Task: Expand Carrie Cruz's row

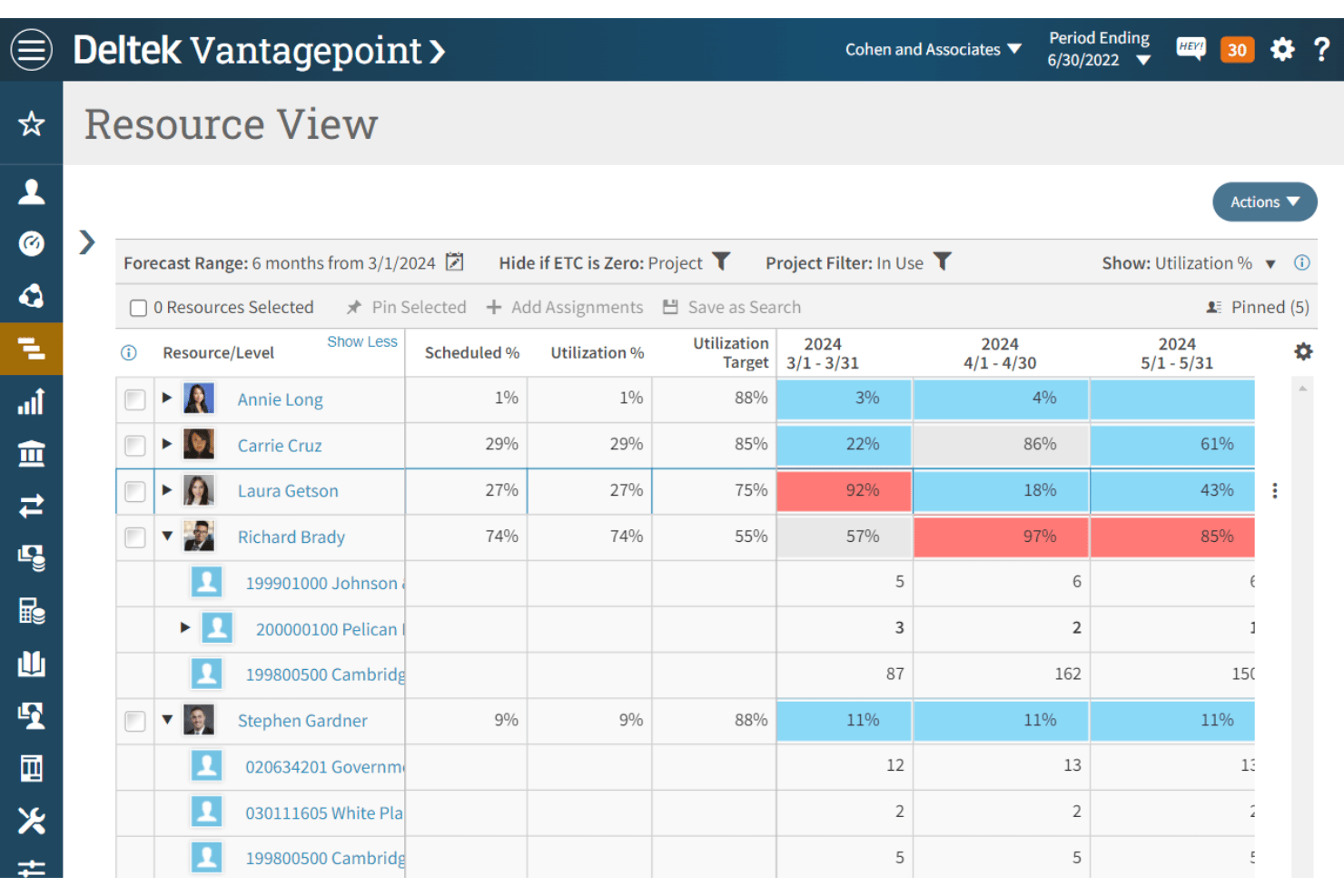Action: [167, 444]
